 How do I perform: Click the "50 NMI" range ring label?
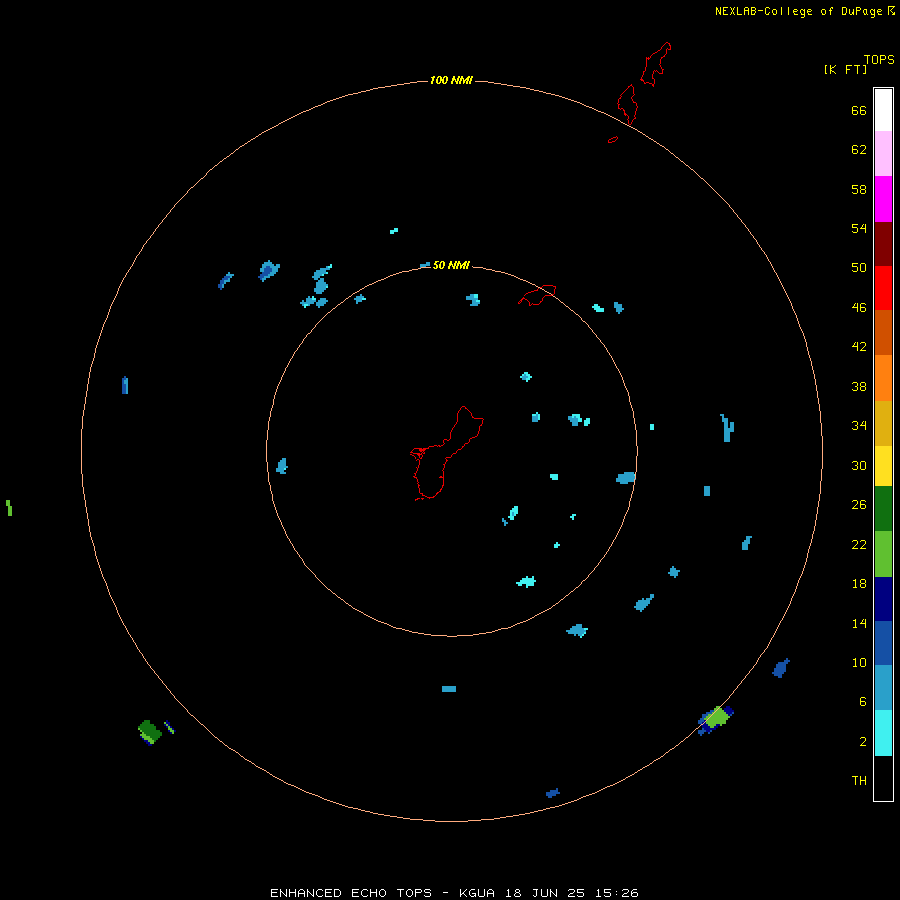pyautogui.click(x=451, y=265)
